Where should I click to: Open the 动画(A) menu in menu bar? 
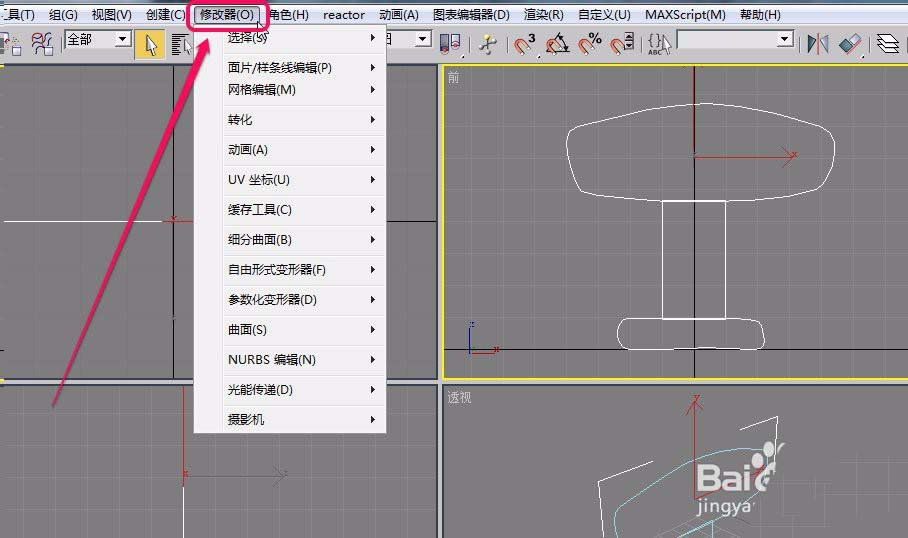pyautogui.click(x=399, y=15)
